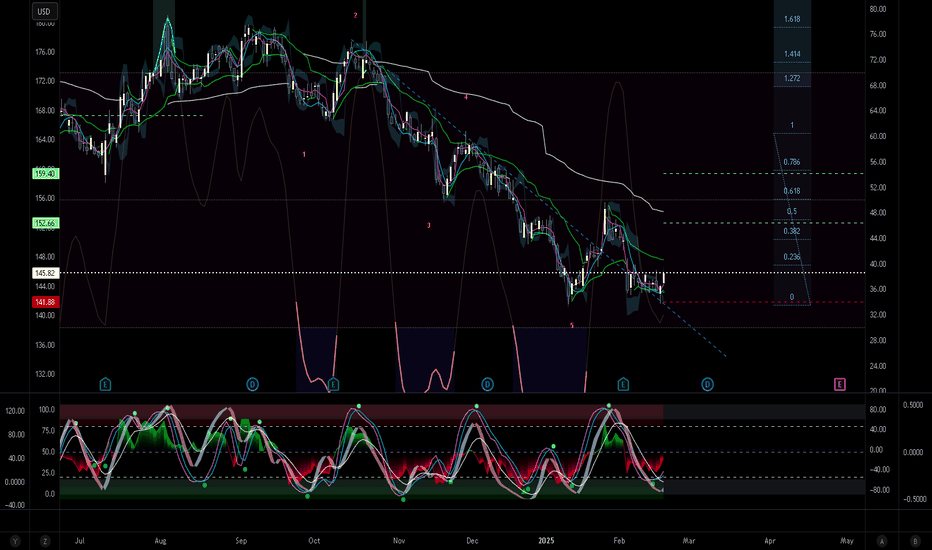
Task: Click the 0.236 Fibonacci level label
Action: [792, 257]
